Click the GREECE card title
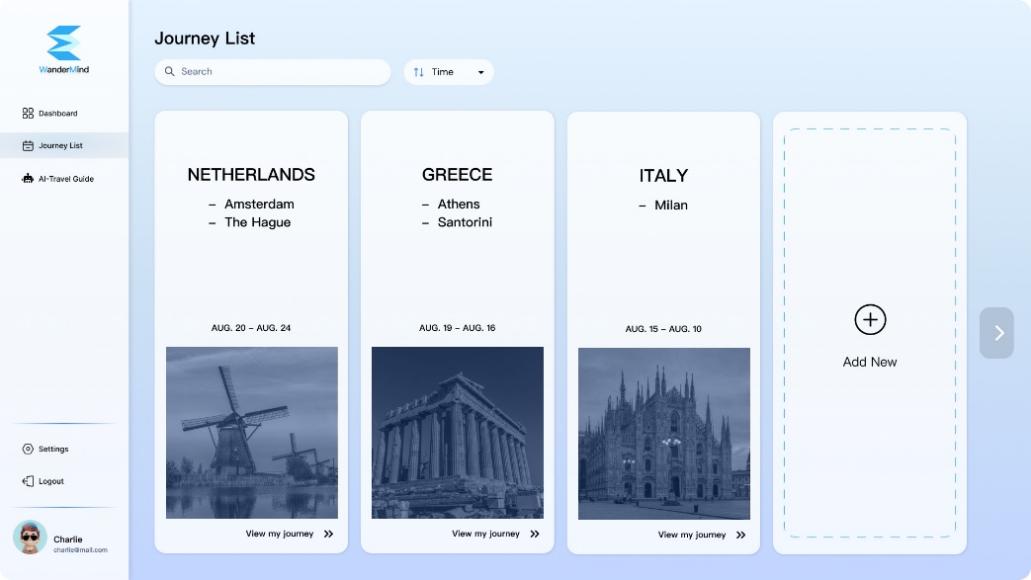 [457, 174]
